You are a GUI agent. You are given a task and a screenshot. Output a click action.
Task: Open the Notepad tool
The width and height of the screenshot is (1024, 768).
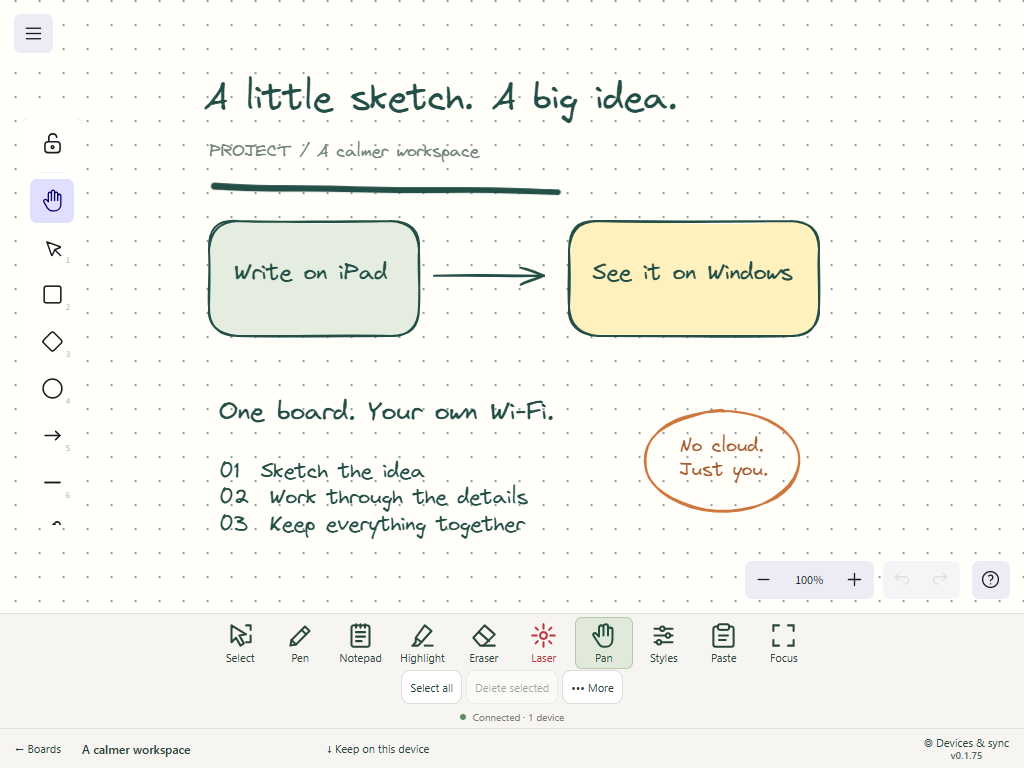pos(360,643)
